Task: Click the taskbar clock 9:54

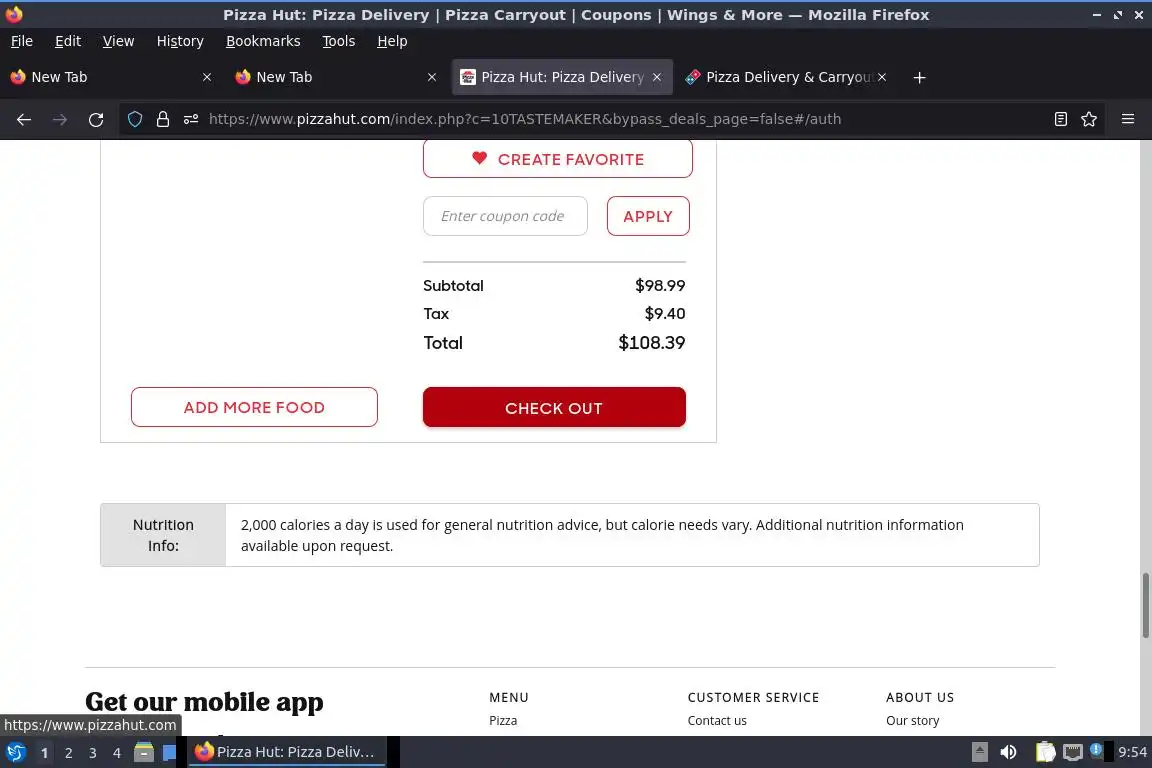Action: coord(1132,752)
